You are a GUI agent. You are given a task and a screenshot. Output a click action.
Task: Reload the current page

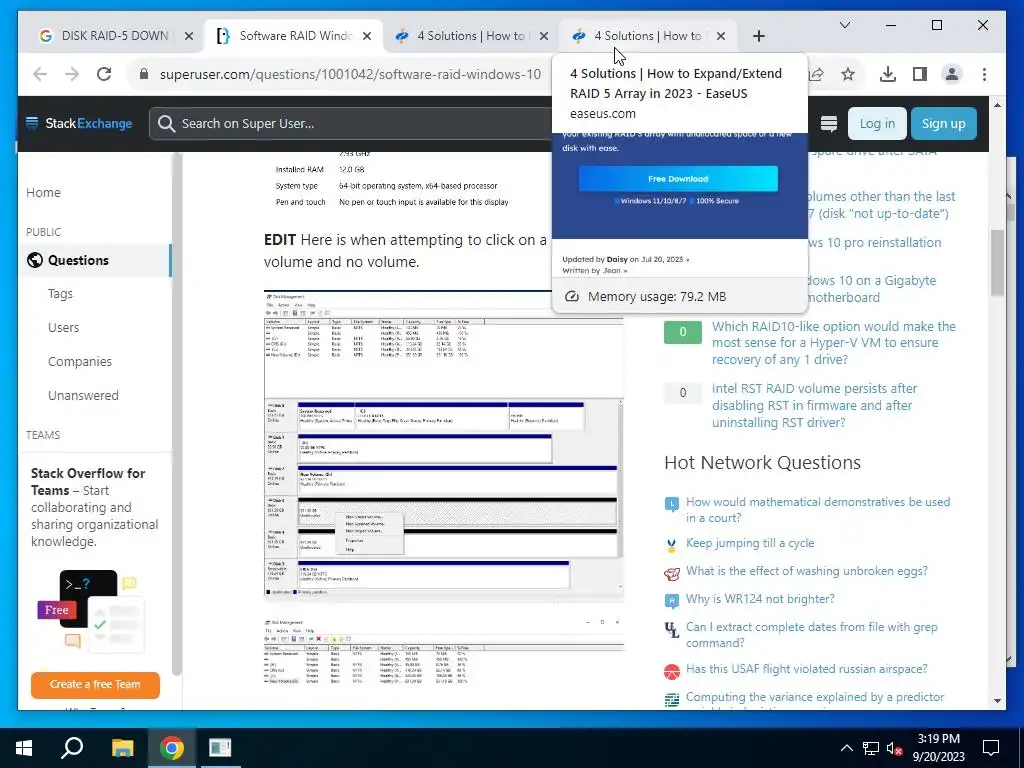pyautogui.click(x=104, y=74)
